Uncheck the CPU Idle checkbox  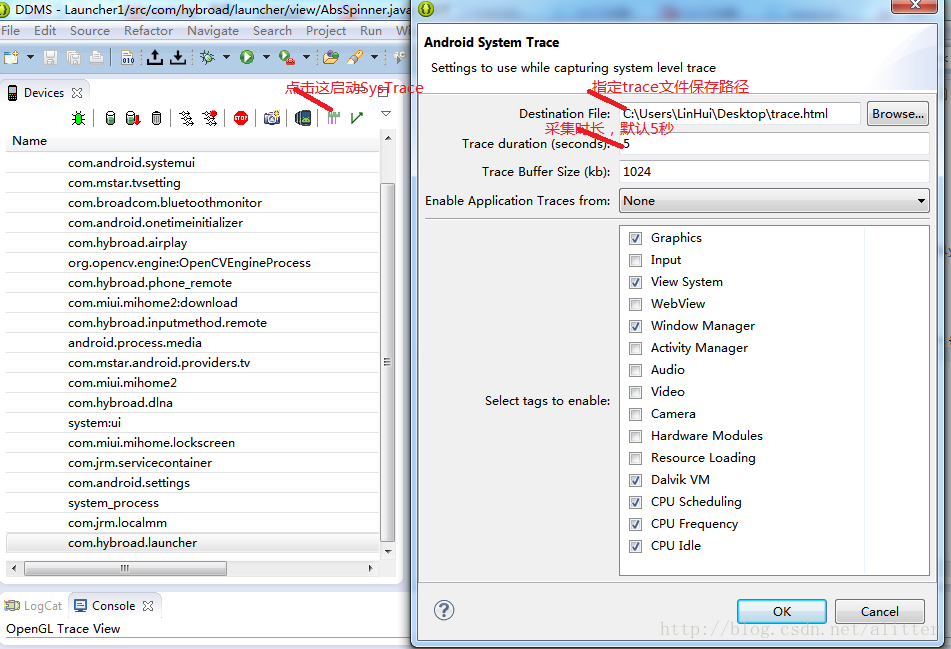click(x=635, y=546)
